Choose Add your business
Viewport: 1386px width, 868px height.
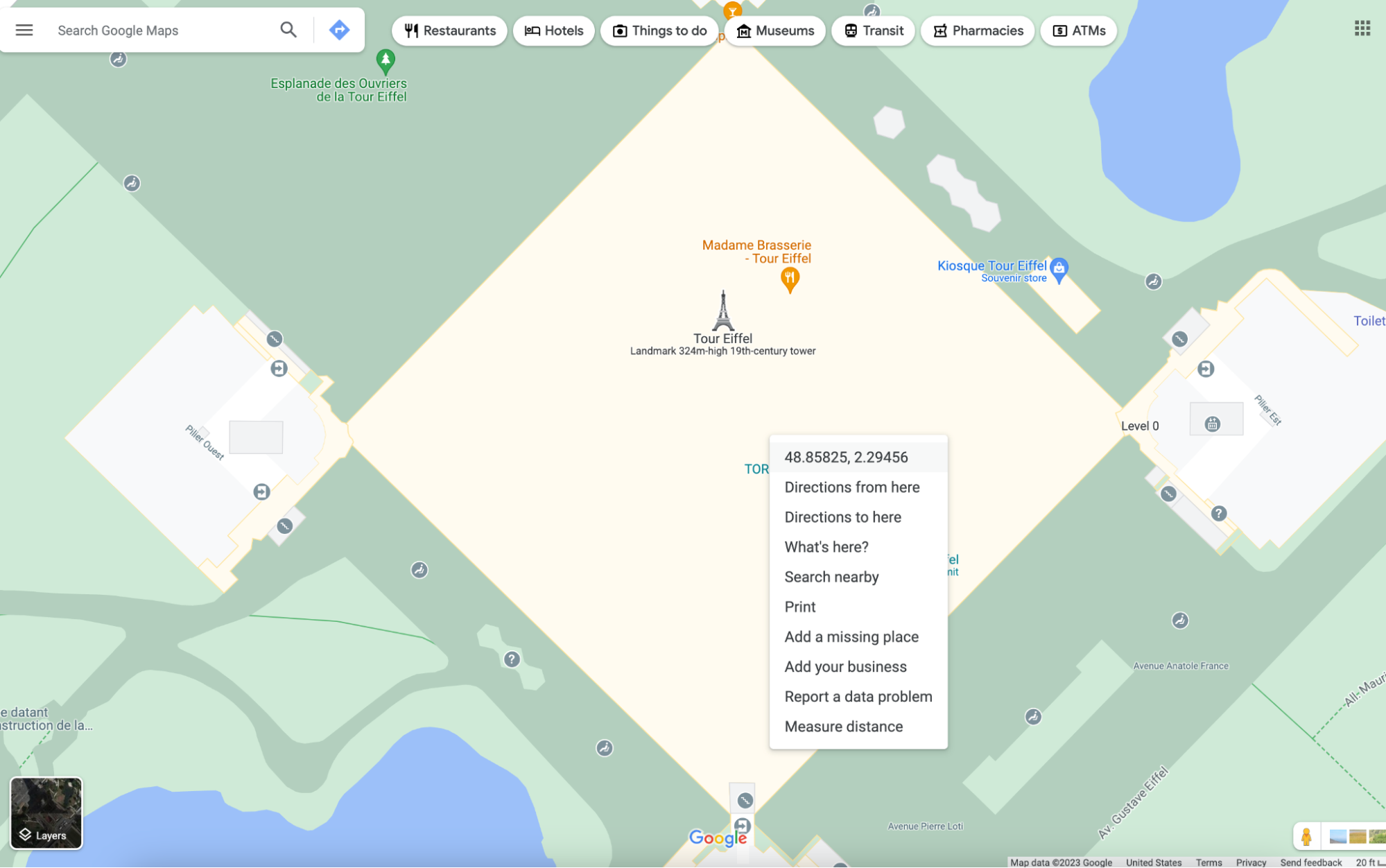point(858,666)
